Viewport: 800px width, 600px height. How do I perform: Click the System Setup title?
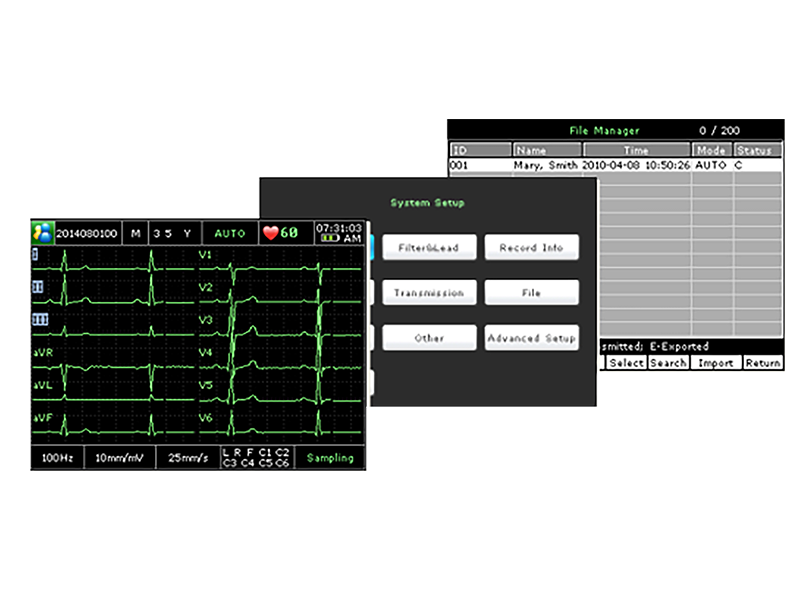(428, 203)
